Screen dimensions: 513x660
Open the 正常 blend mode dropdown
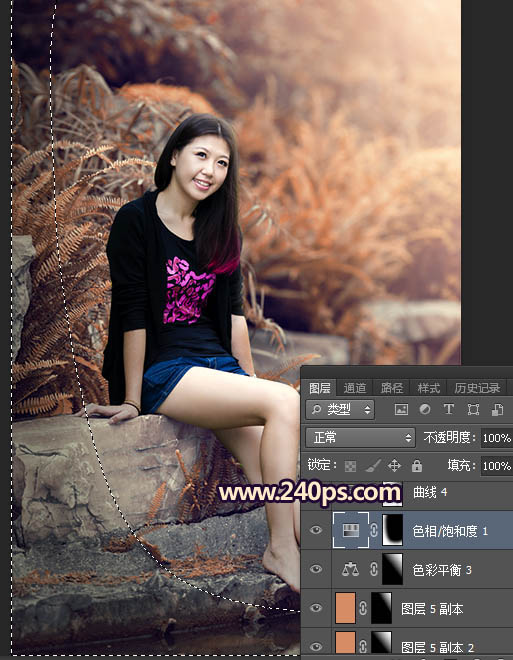click(360, 438)
